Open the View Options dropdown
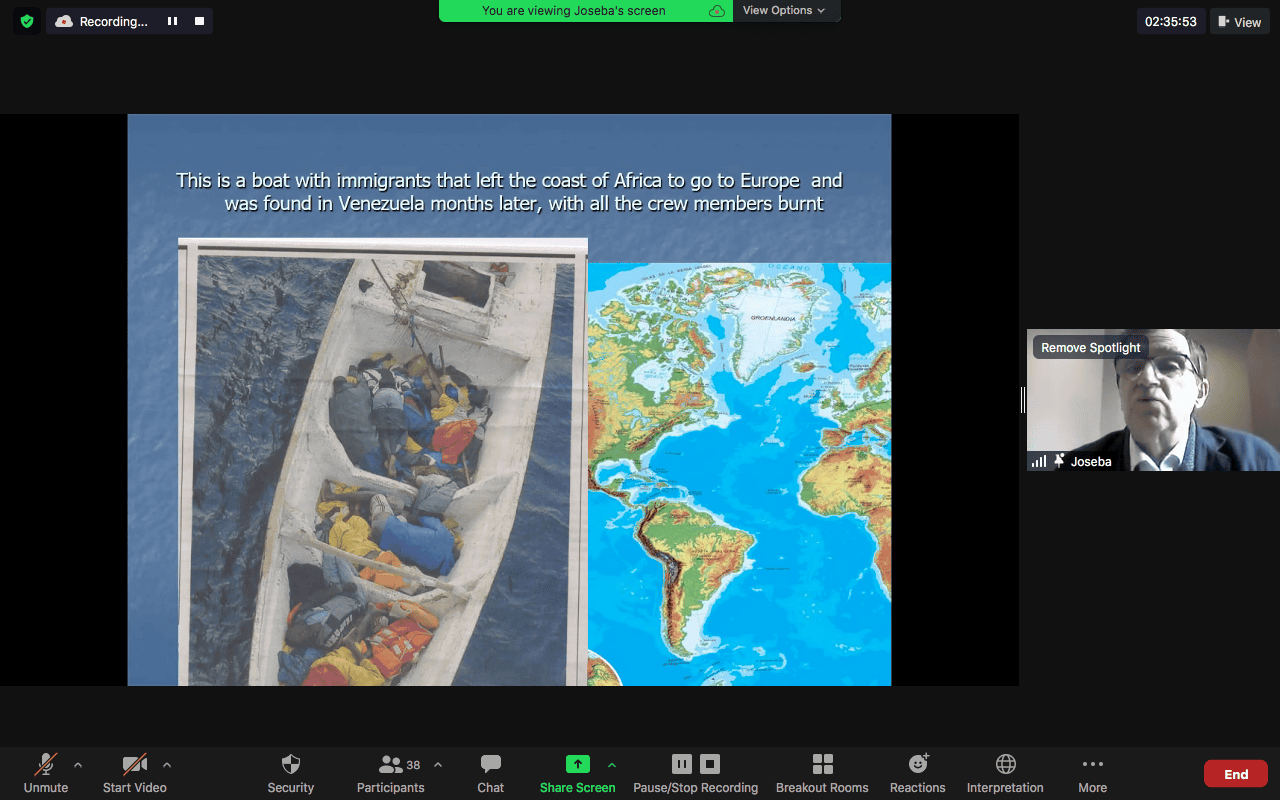 tap(786, 10)
